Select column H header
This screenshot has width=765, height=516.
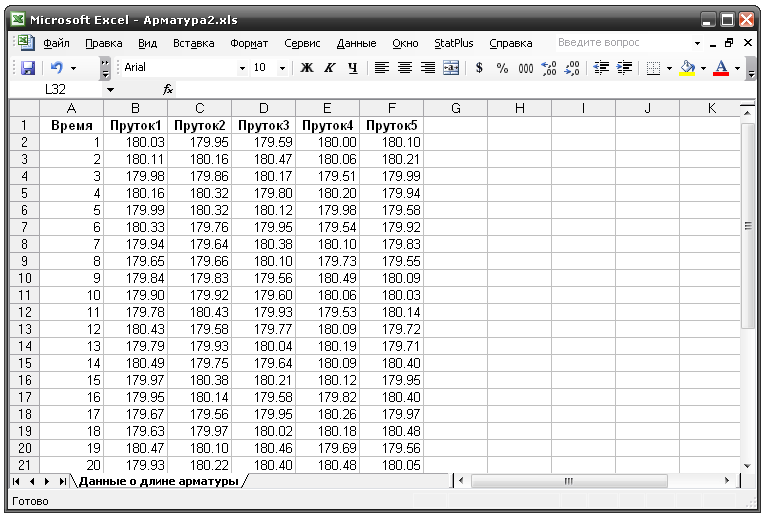click(x=520, y=108)
